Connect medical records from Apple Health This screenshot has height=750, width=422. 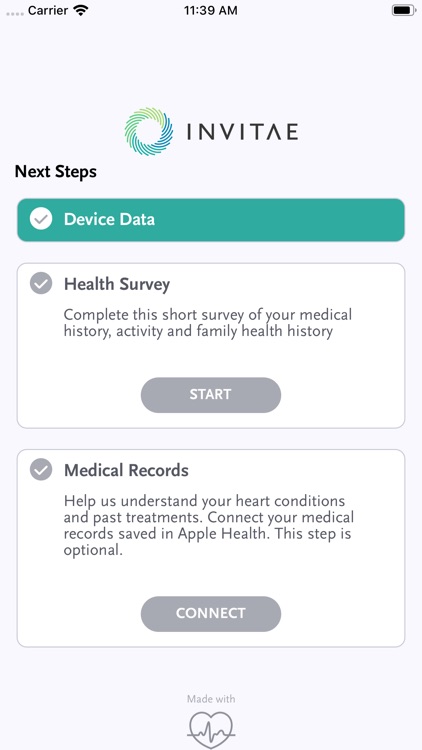[x=211, y=614]
